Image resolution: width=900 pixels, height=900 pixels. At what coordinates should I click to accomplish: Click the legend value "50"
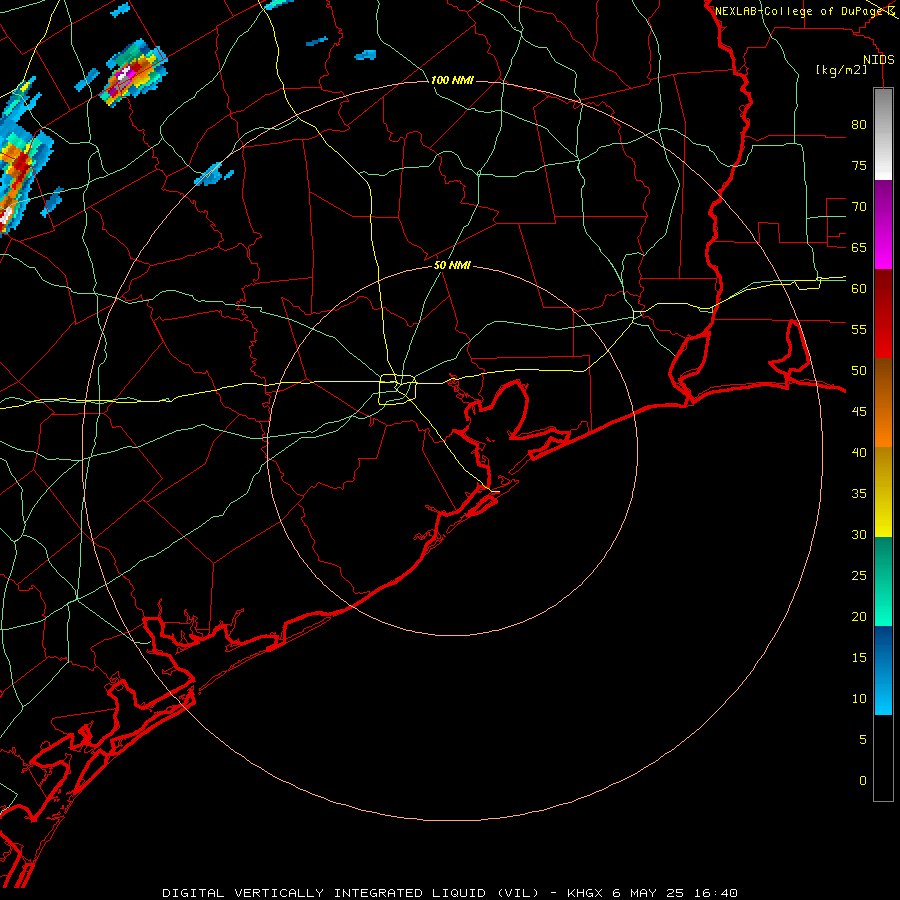(x=859, y=371)
